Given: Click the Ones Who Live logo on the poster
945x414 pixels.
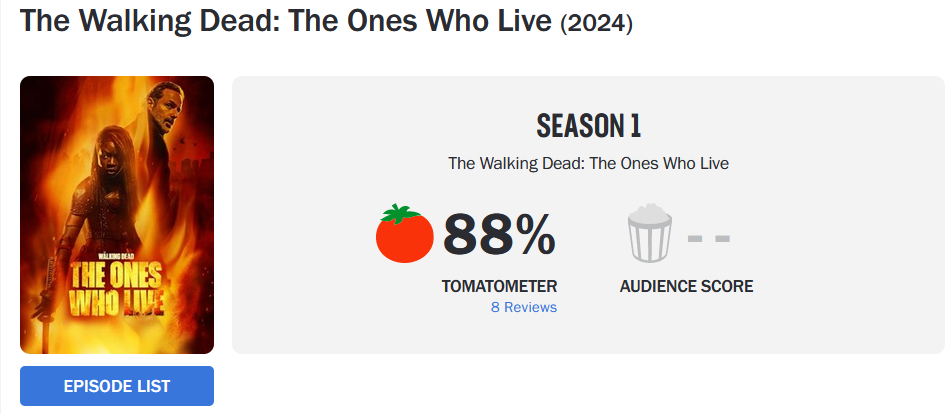Looking at the screenshot, I should 116,289.
